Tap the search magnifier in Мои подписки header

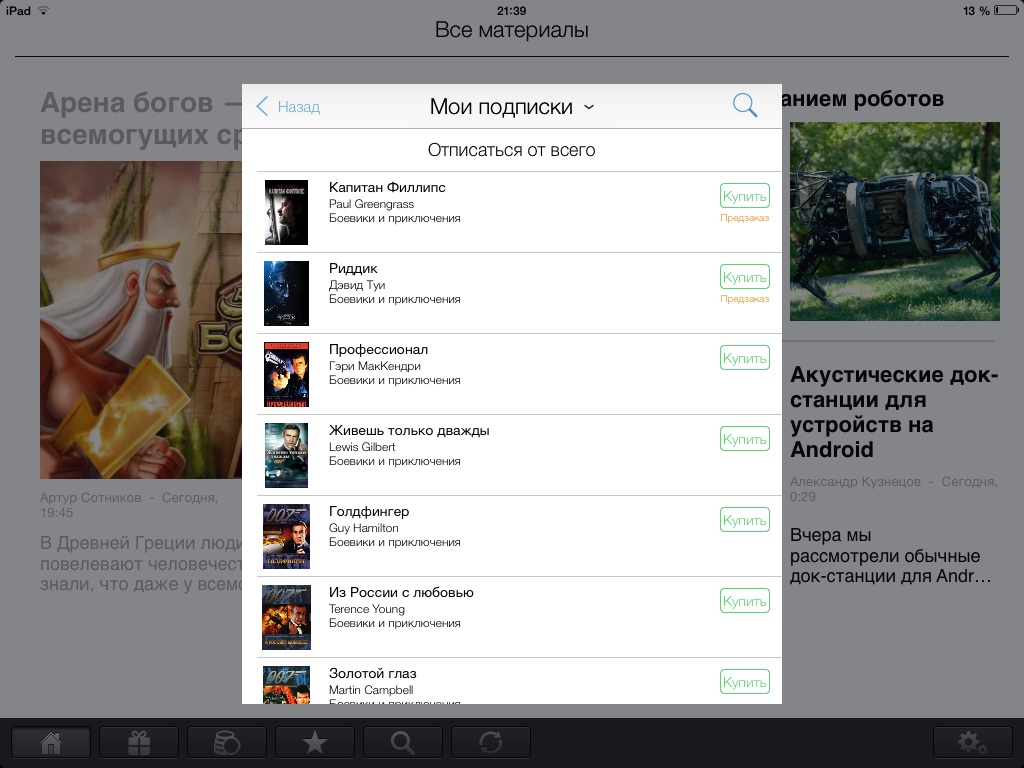744,105
